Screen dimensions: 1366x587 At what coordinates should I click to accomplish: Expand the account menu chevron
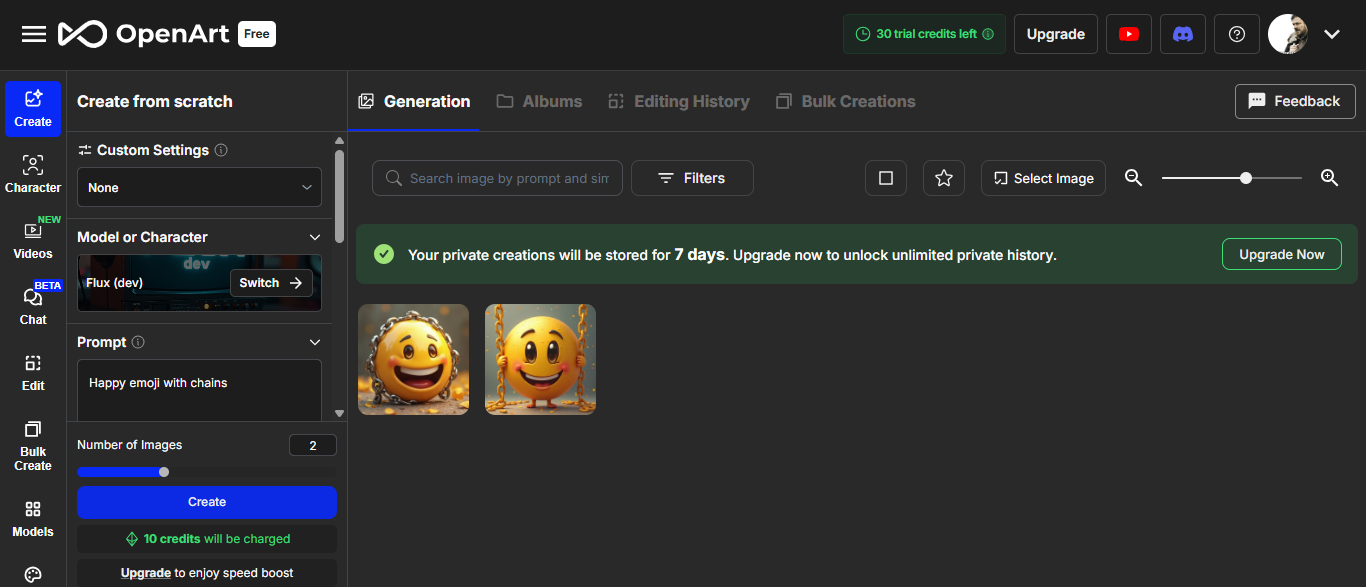1332,34
